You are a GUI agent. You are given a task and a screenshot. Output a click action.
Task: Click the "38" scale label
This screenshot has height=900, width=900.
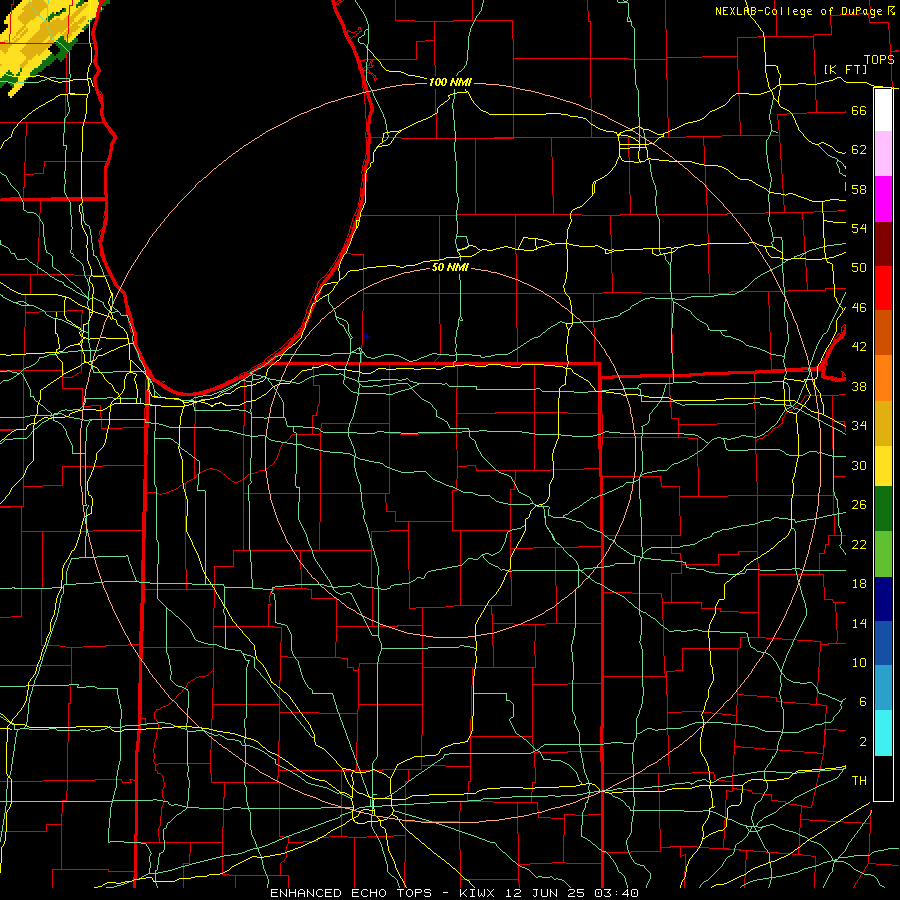[x=859, y=387]
